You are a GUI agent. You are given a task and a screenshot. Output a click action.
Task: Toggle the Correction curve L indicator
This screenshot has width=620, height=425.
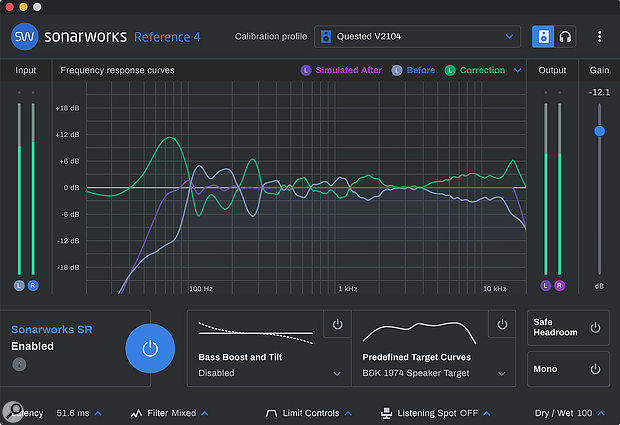450,70
